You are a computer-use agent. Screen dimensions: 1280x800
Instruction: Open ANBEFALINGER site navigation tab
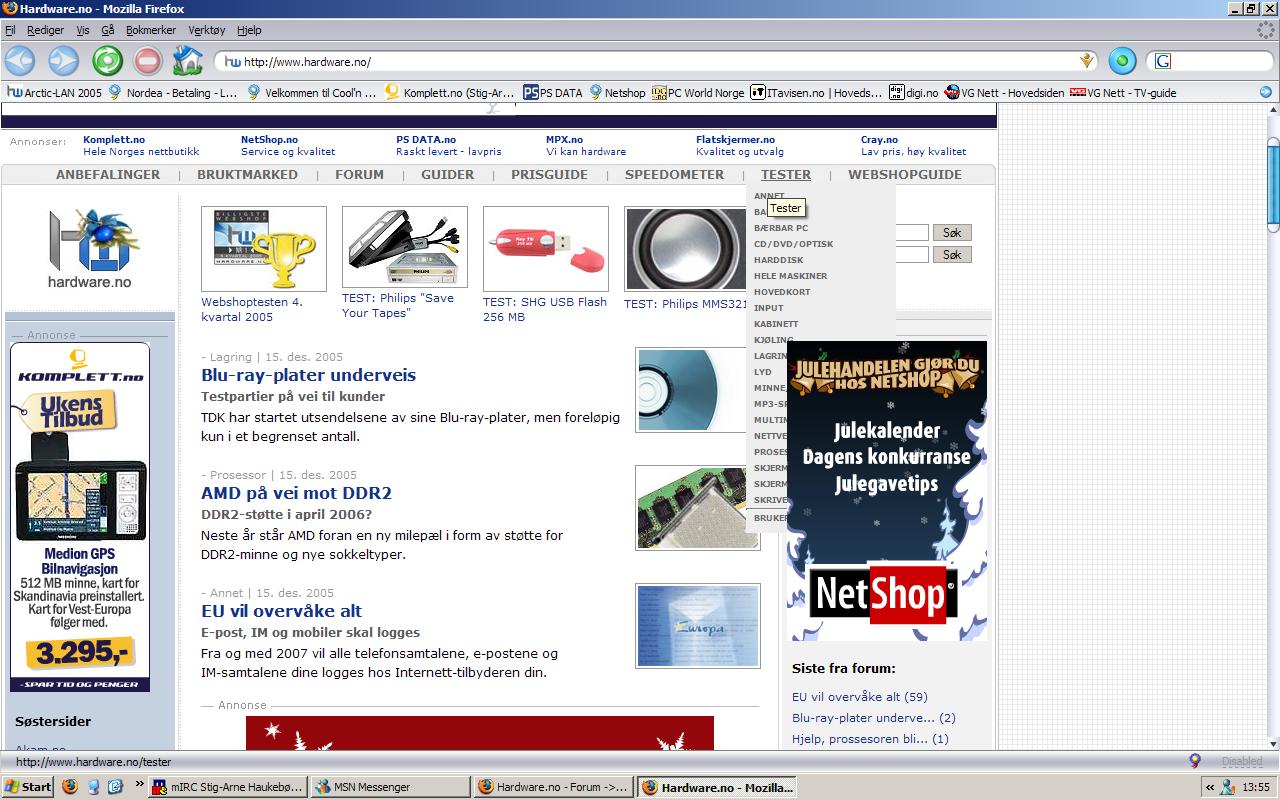click(x=108, y=174)
